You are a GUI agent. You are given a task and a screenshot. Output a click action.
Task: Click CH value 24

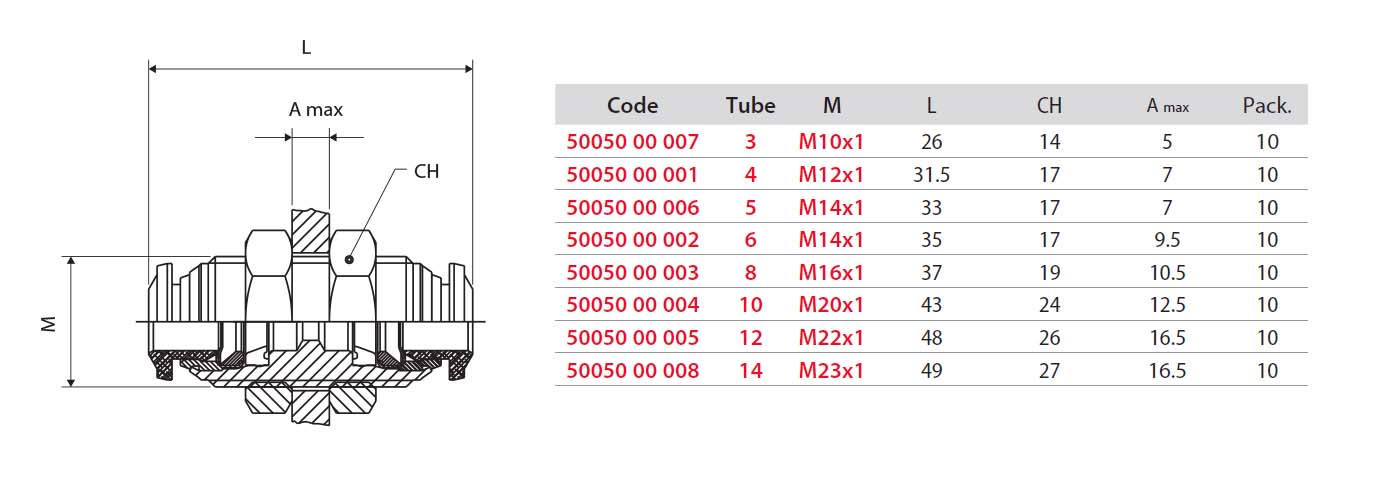point(1049,305)
